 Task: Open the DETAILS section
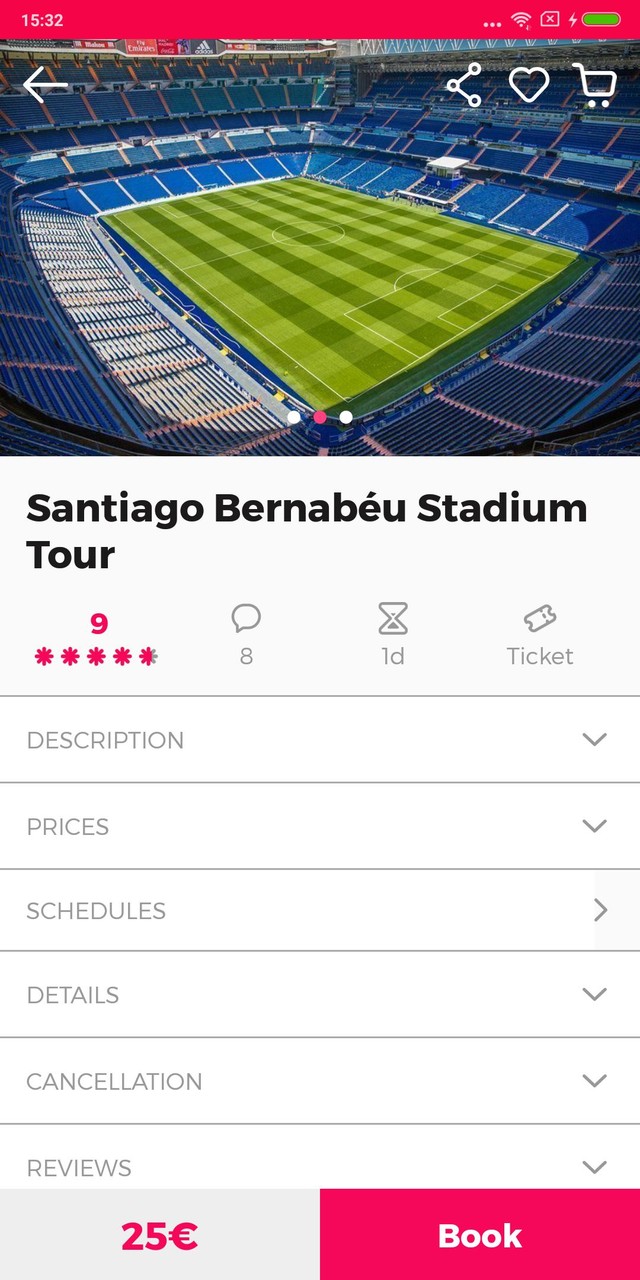(320, 995)
